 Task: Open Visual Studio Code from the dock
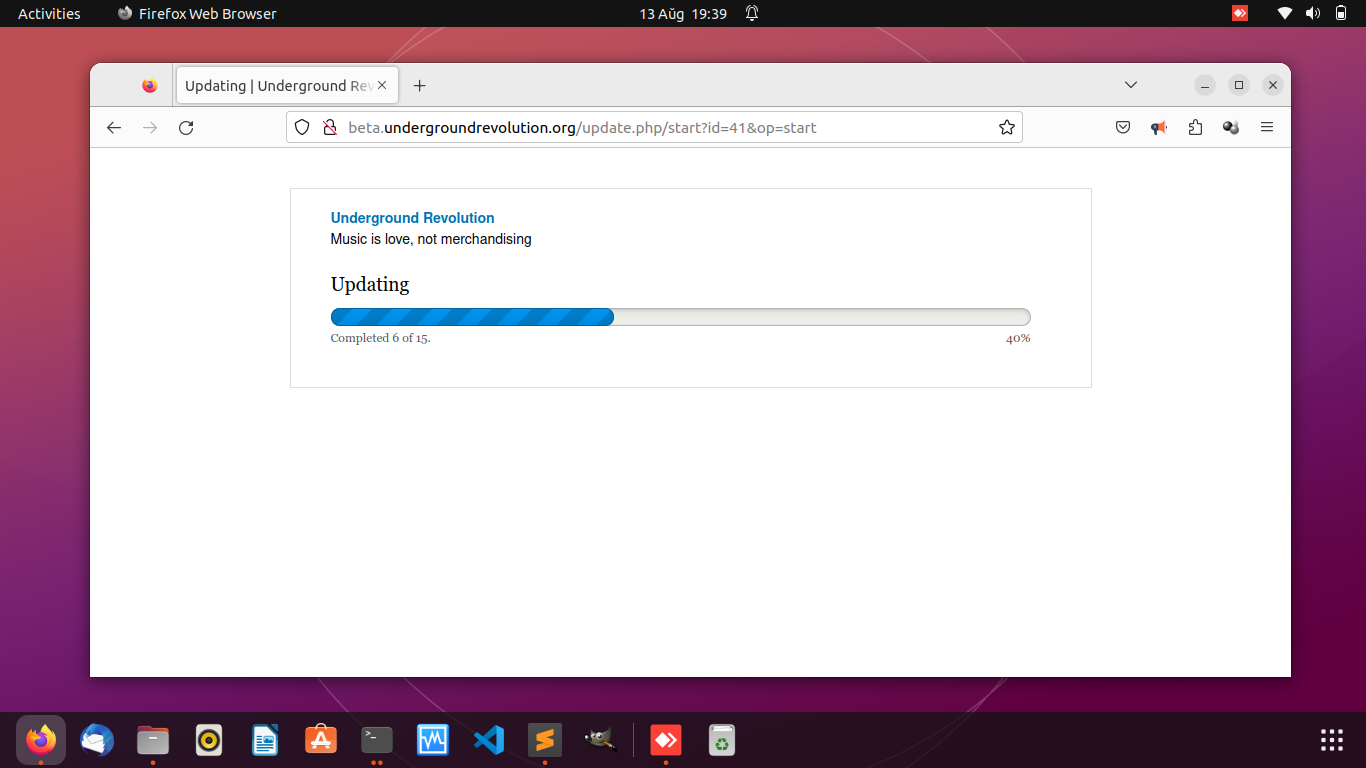(x=489, y=740)
